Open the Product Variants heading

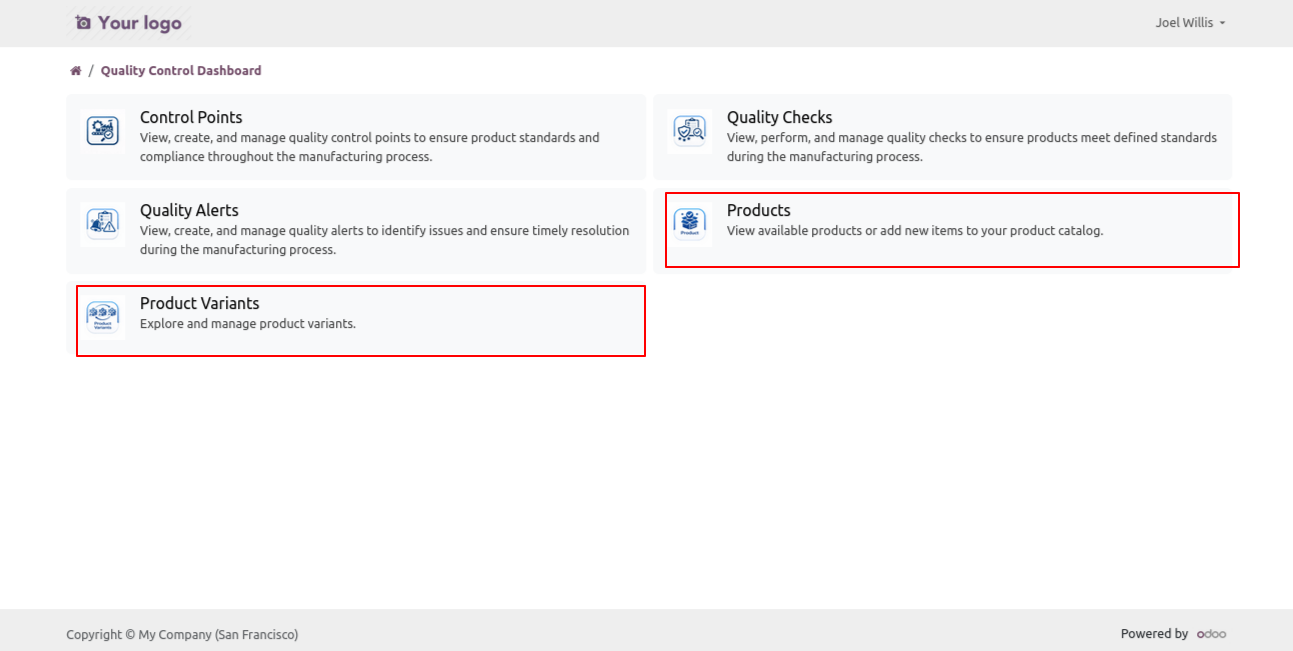coord(199,303)
